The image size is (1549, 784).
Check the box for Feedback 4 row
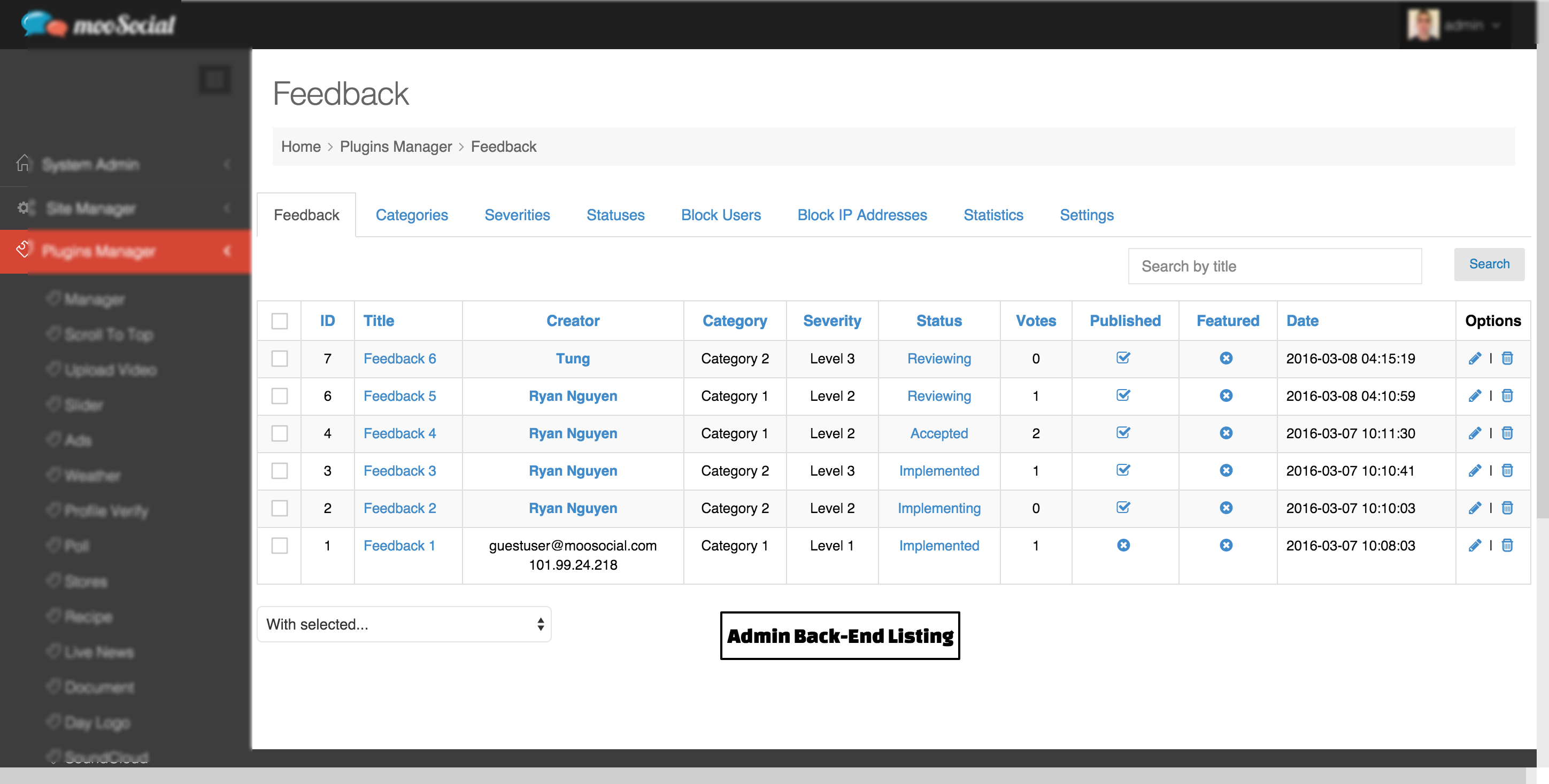click(279, 433)
